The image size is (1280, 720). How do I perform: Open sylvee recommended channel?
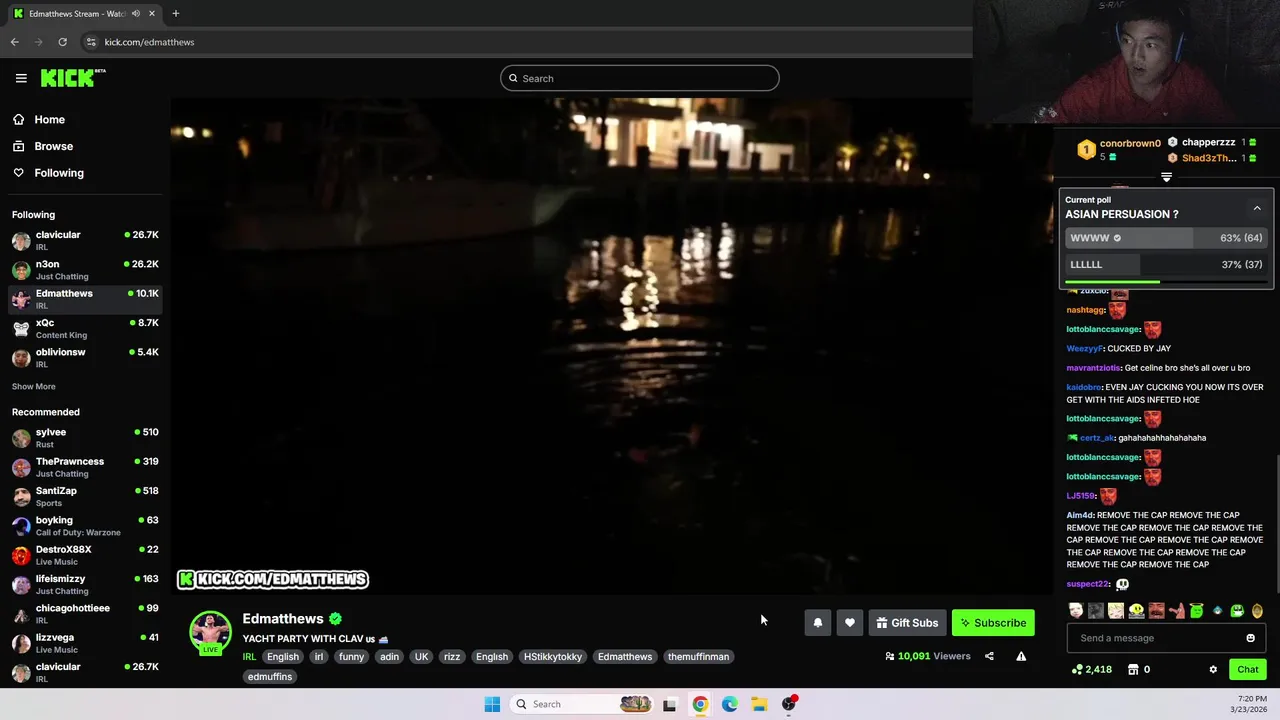pyautogui.click(x=85, y=438)
